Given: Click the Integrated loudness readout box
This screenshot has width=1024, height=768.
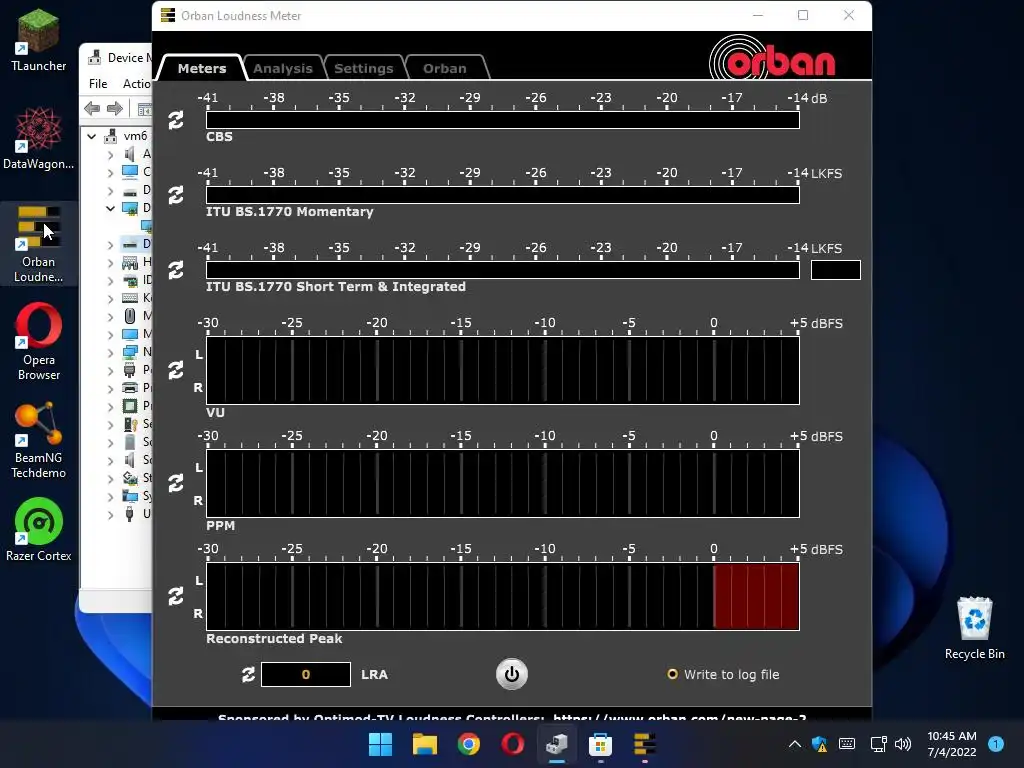Looking at the screenshot, I should [x=835, y=270].
